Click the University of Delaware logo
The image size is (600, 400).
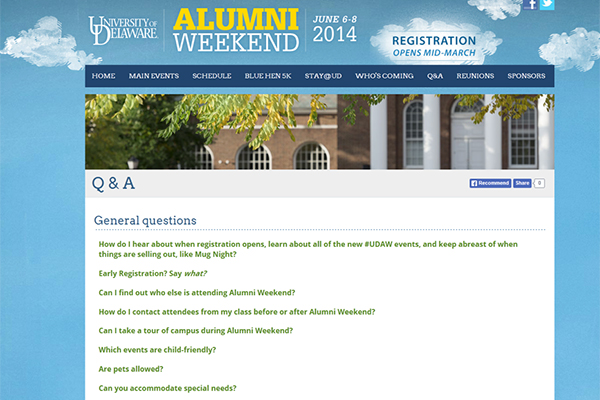[123, 30]
